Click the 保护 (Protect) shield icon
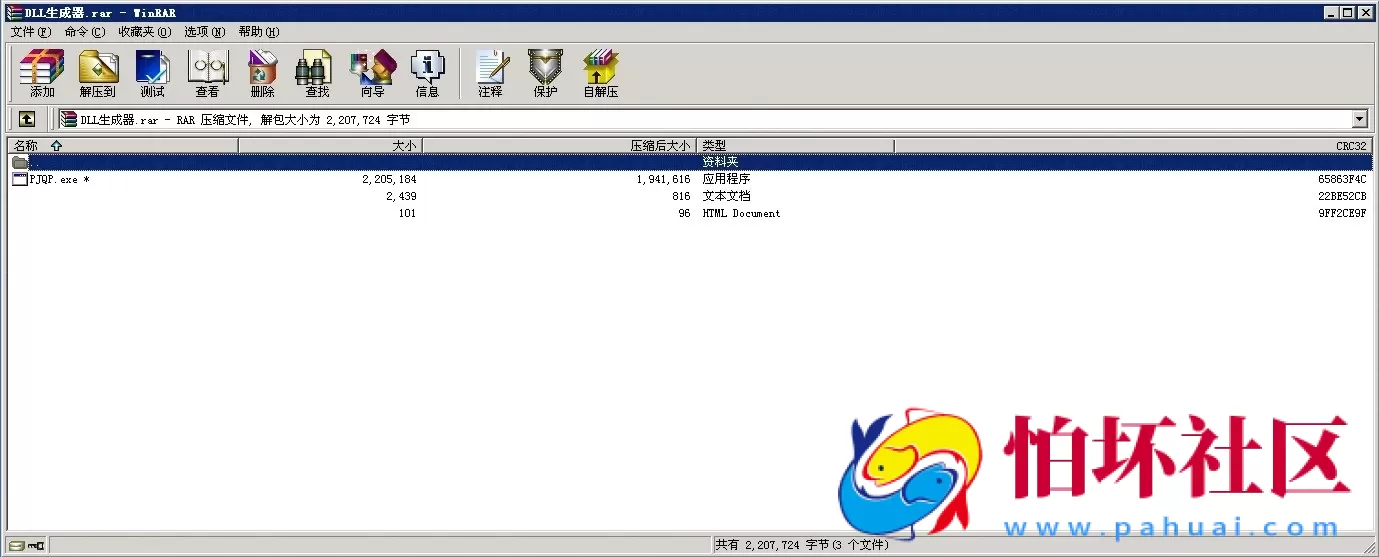Viewport: 1379px width, 557px height. tap(545, 73)
